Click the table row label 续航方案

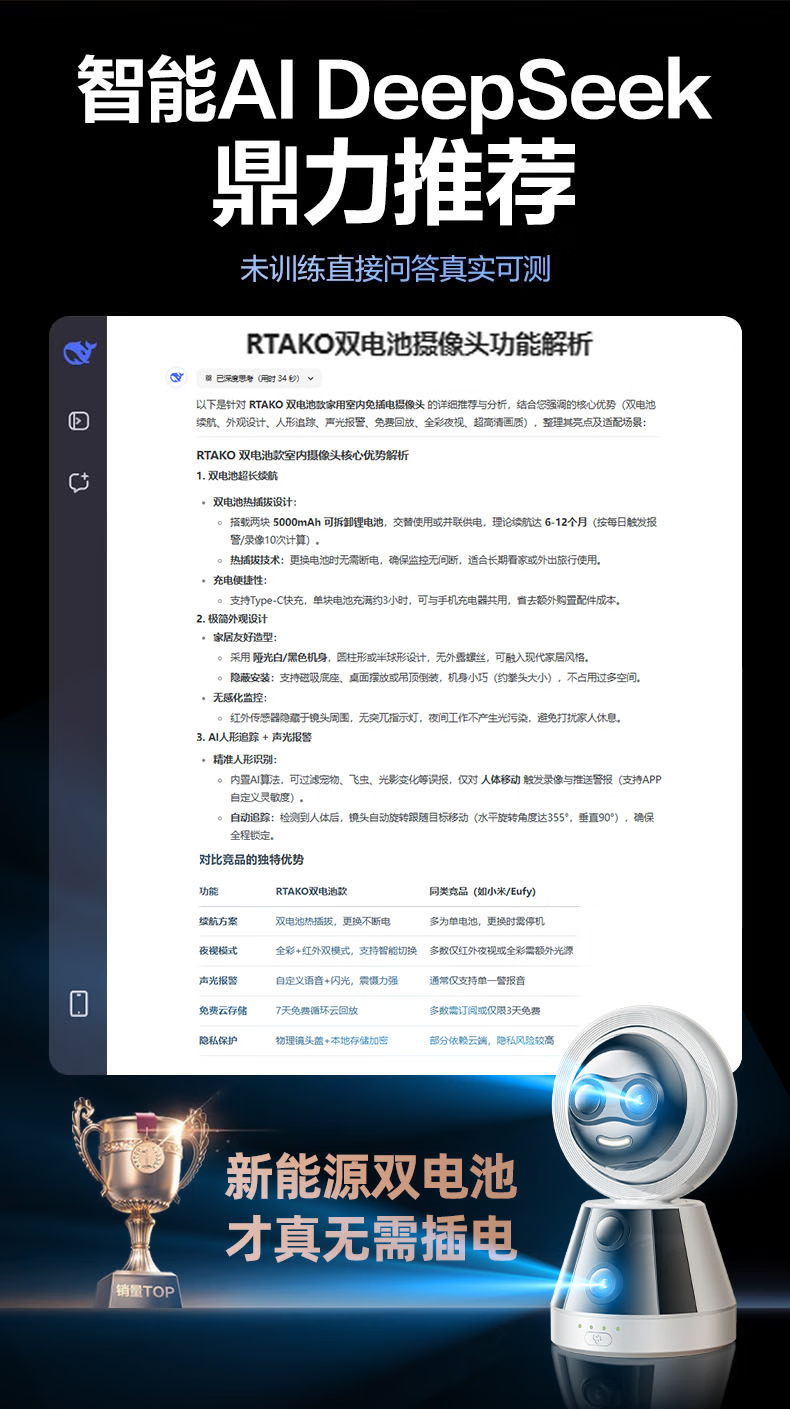218,920
